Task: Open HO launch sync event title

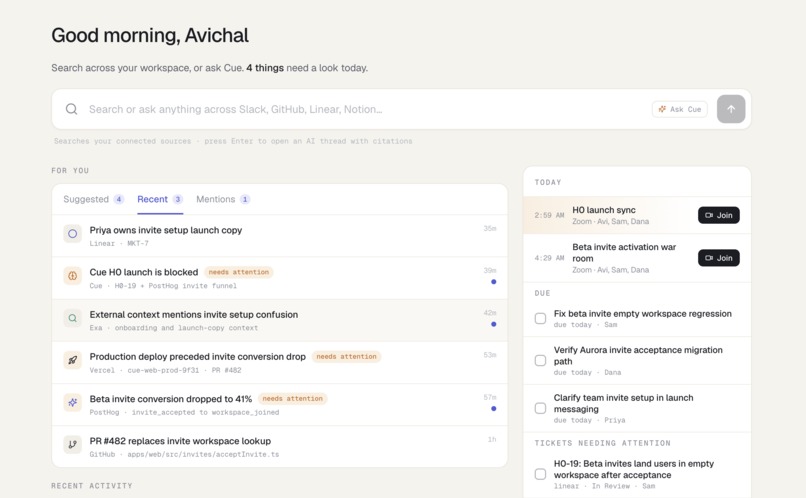Action: tap(603, 210)
